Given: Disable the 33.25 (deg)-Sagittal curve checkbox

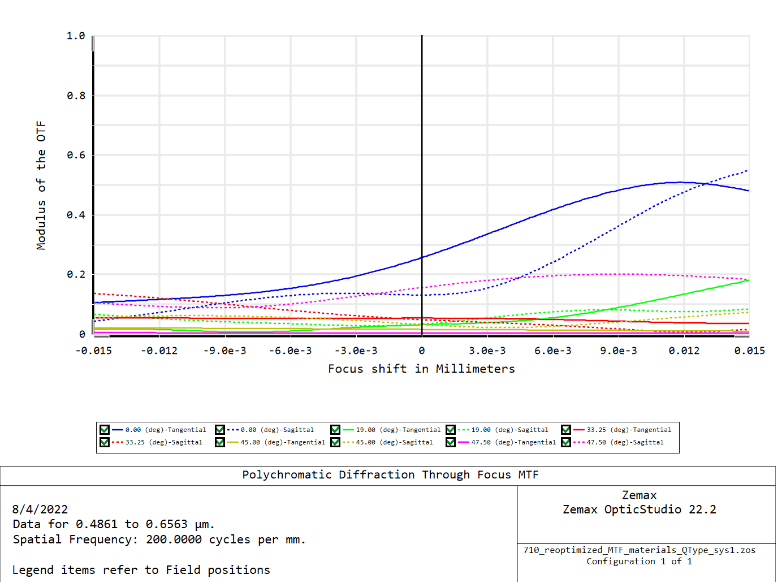Looking at the screenshot, I should [104, 442].
